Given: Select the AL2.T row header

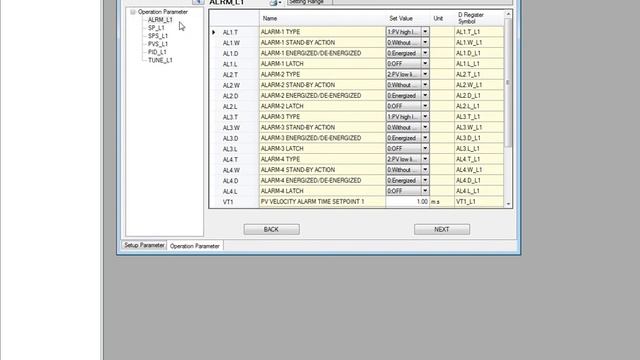Looking at the screenshot, I should coord(234,74).
